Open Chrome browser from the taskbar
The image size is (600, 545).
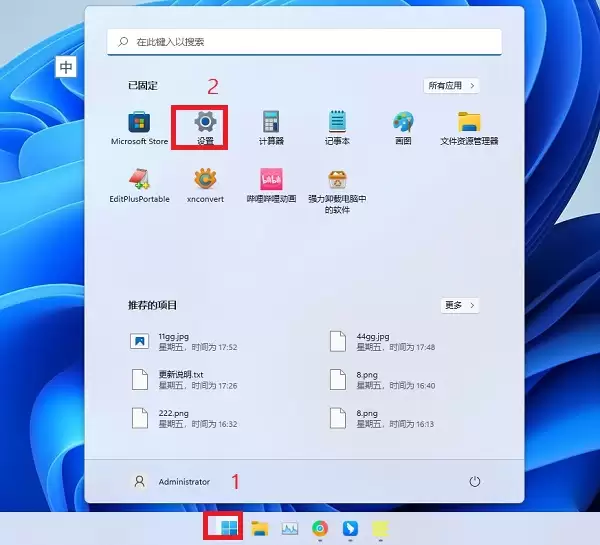pos(320,529)
